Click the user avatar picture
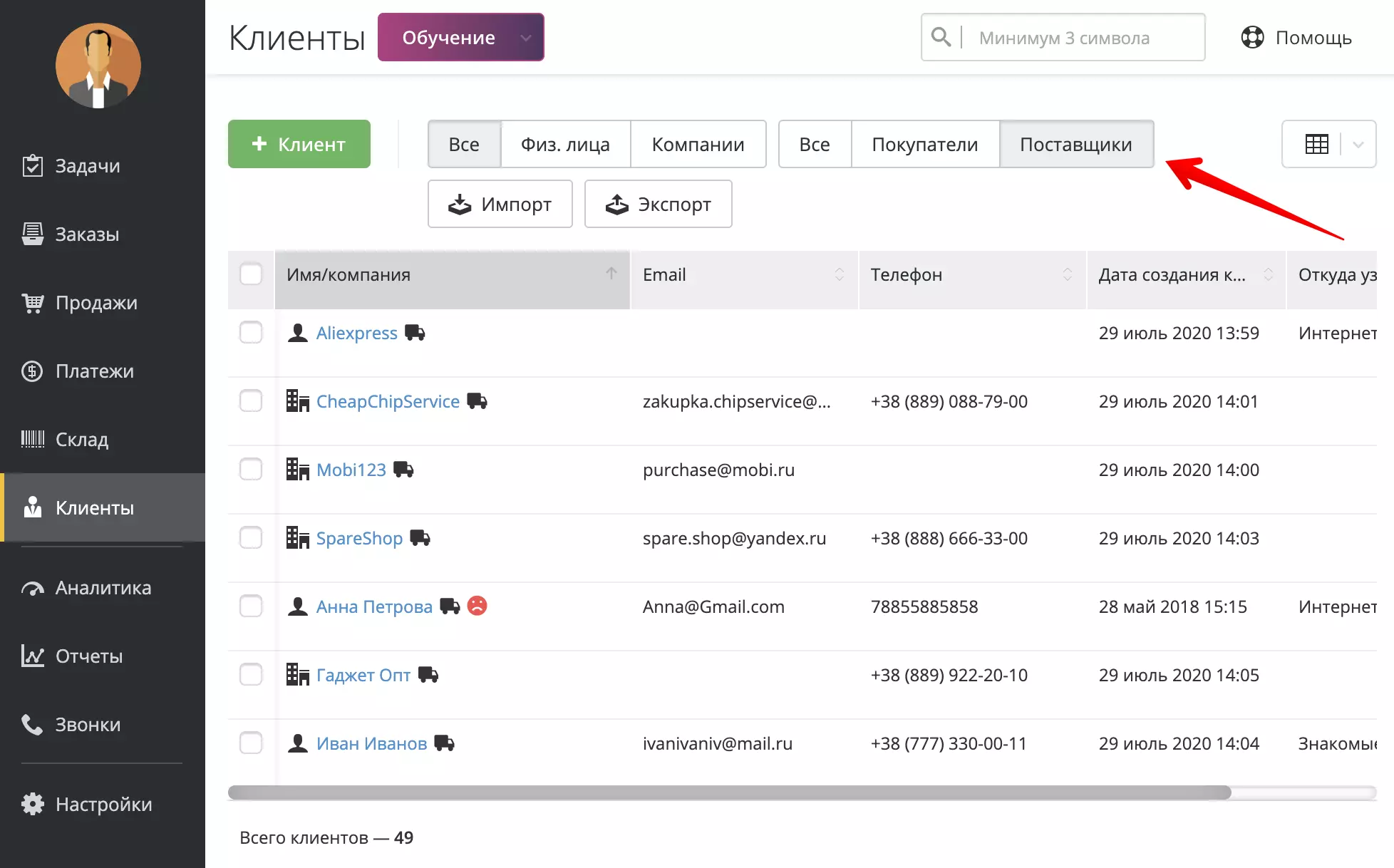 (98, 66)
